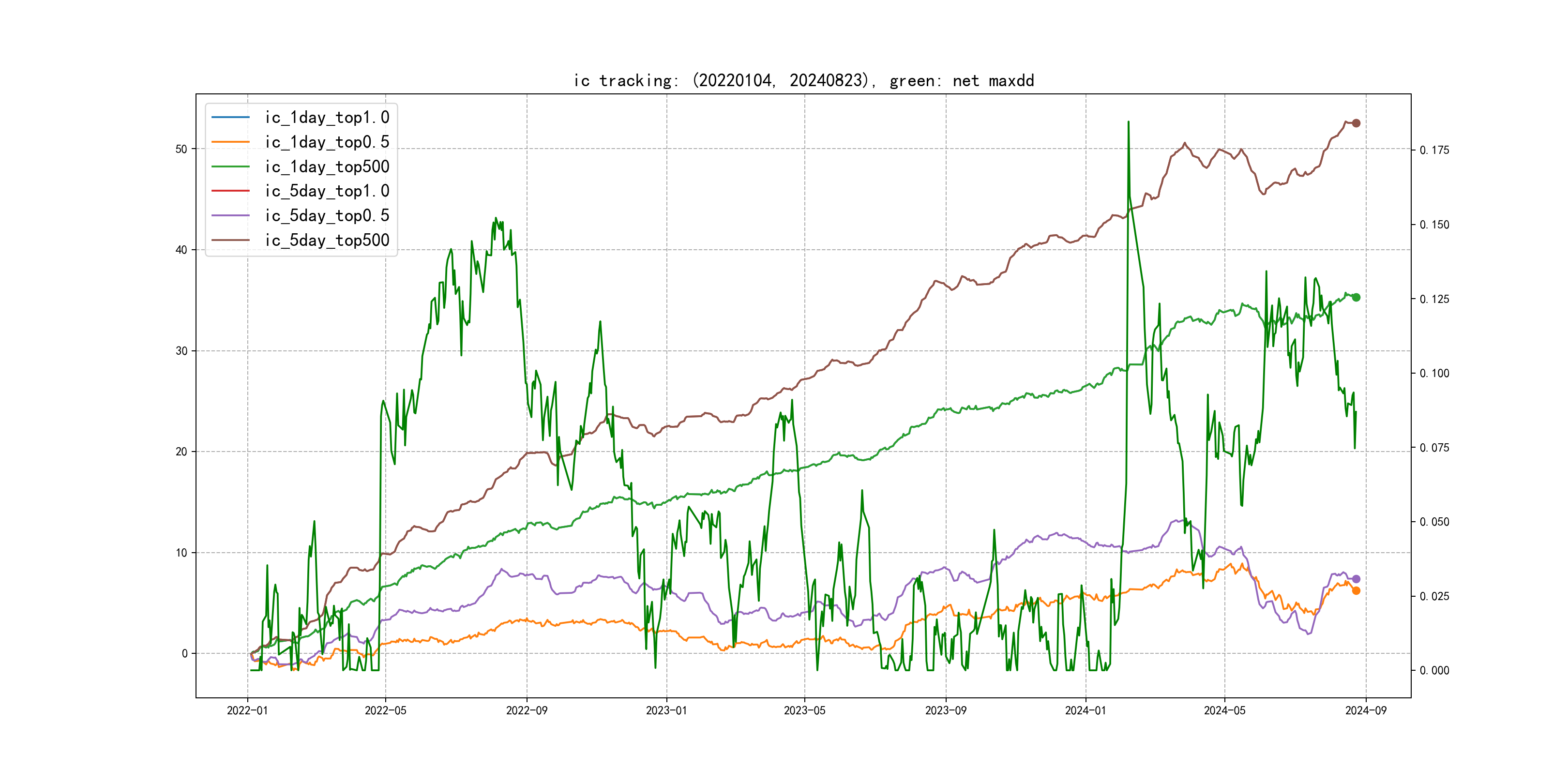Click the 0.175 right y-axis tick label

(x=1434, y=151)
